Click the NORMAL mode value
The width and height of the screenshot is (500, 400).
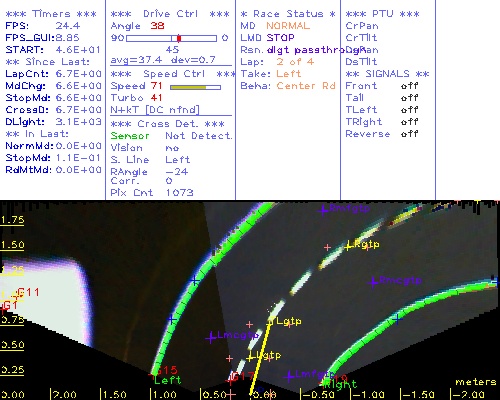288,26
